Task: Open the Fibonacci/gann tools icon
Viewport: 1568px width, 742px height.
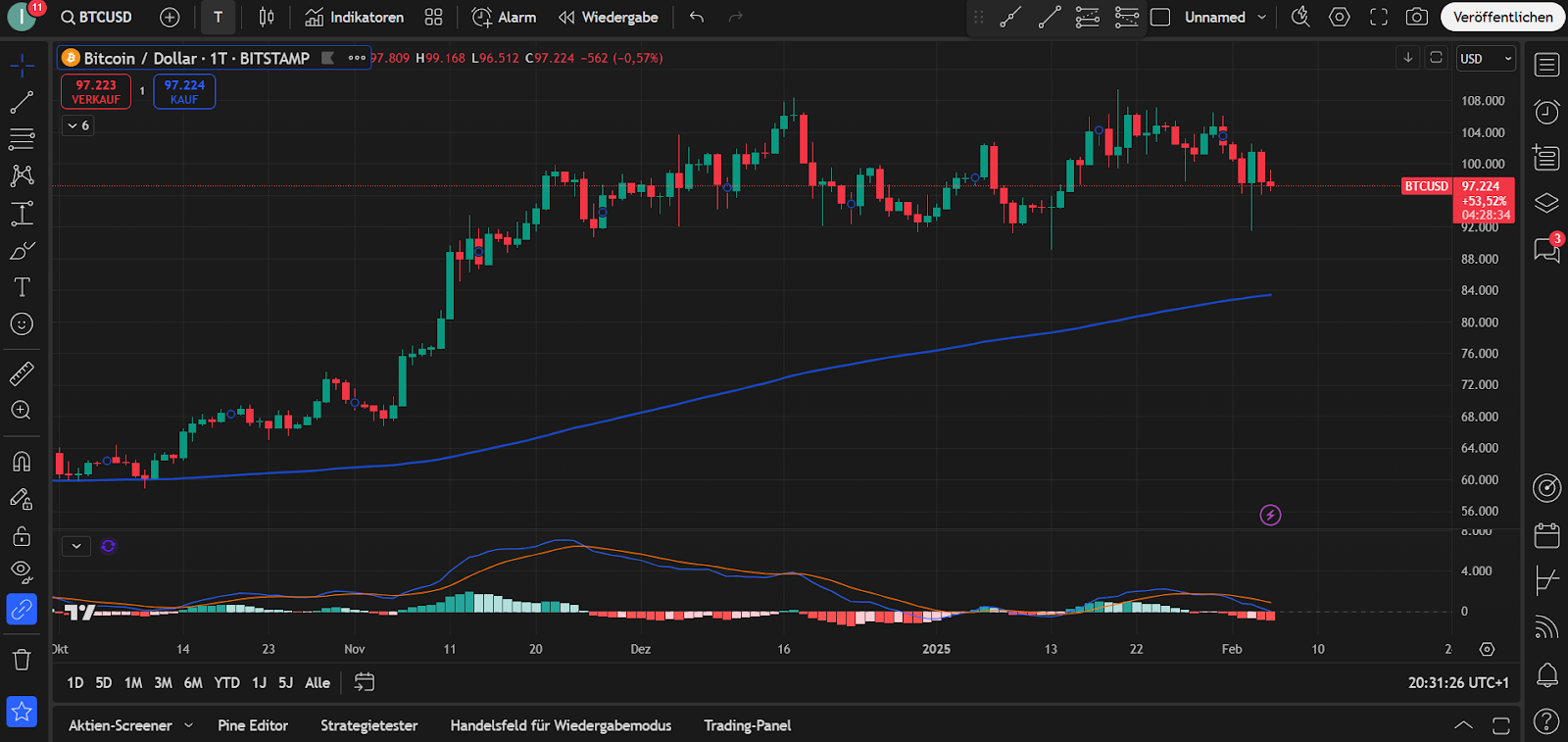Action: click(22, 139)
